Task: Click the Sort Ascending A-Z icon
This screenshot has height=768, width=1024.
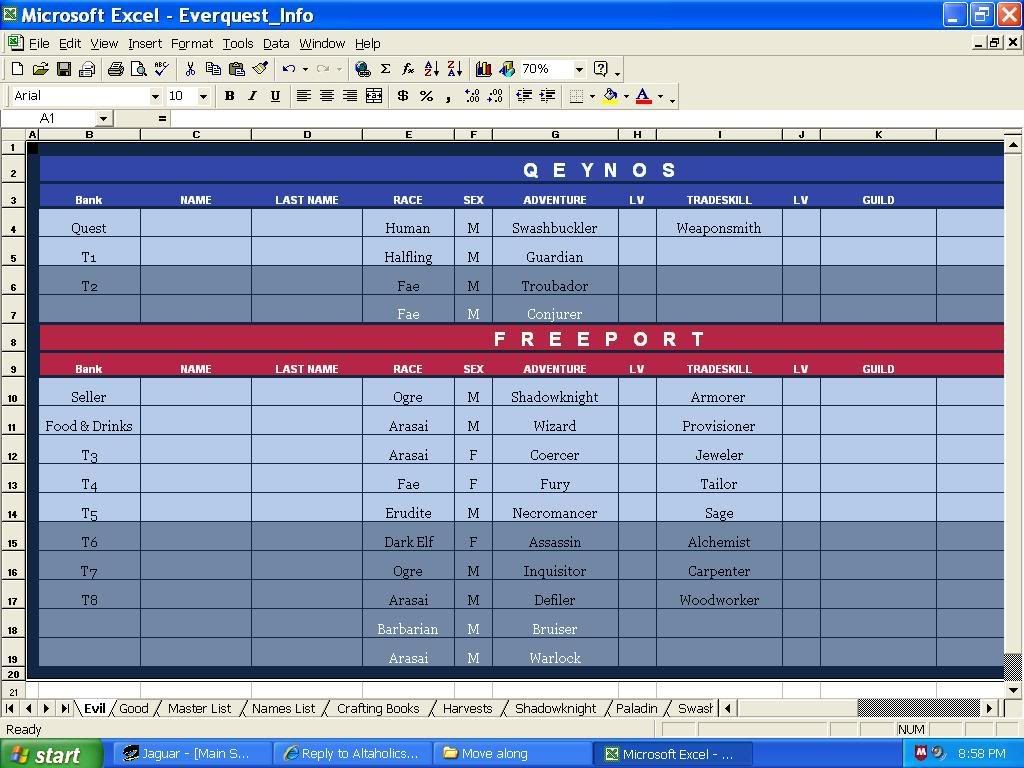Action: tap(432, 69)
